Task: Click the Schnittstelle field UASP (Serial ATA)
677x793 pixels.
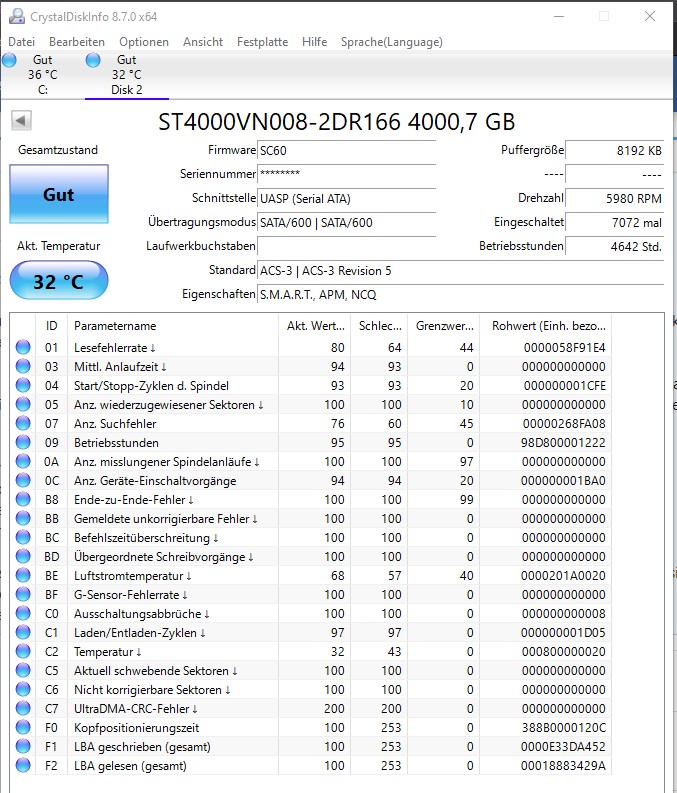Action: tap(346, 199)
